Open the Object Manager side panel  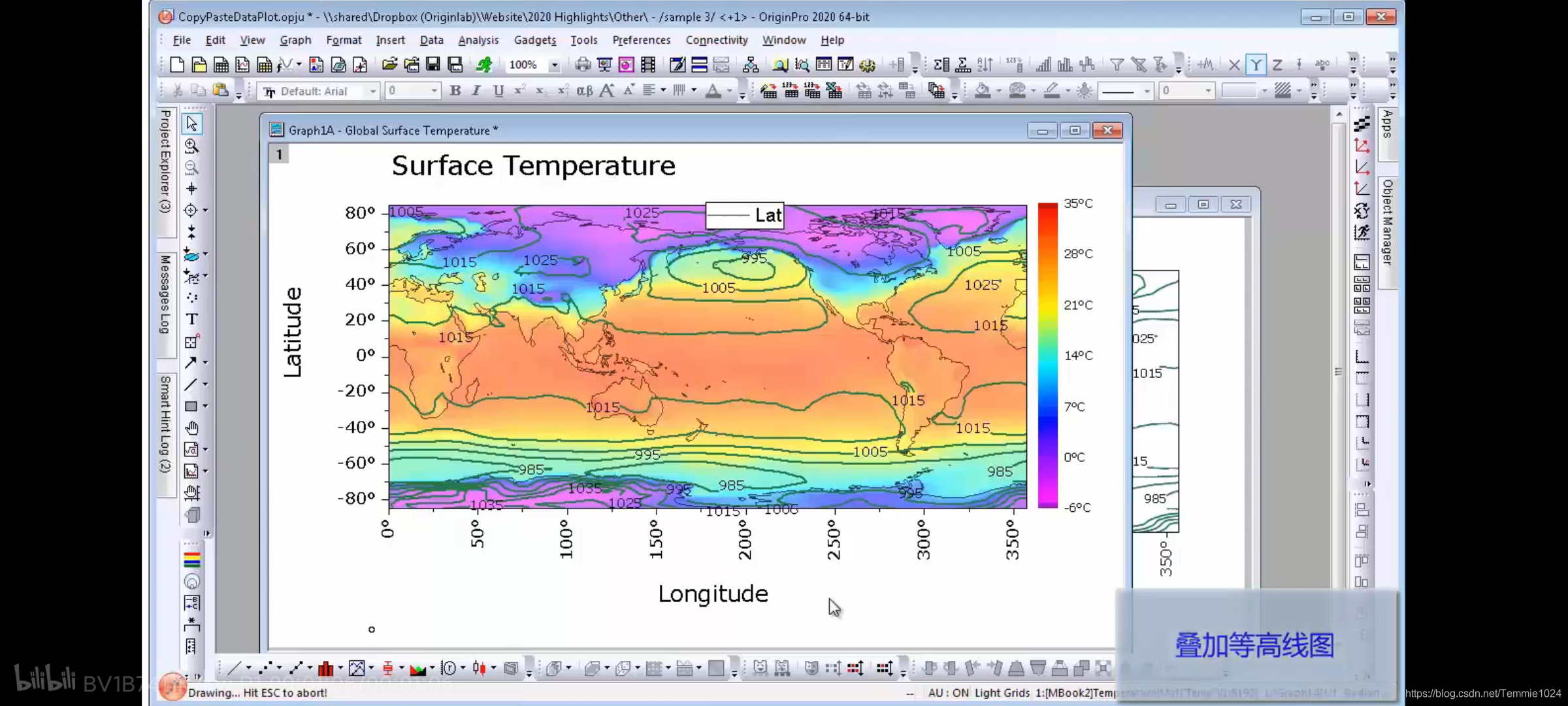tap(1388, 222)
